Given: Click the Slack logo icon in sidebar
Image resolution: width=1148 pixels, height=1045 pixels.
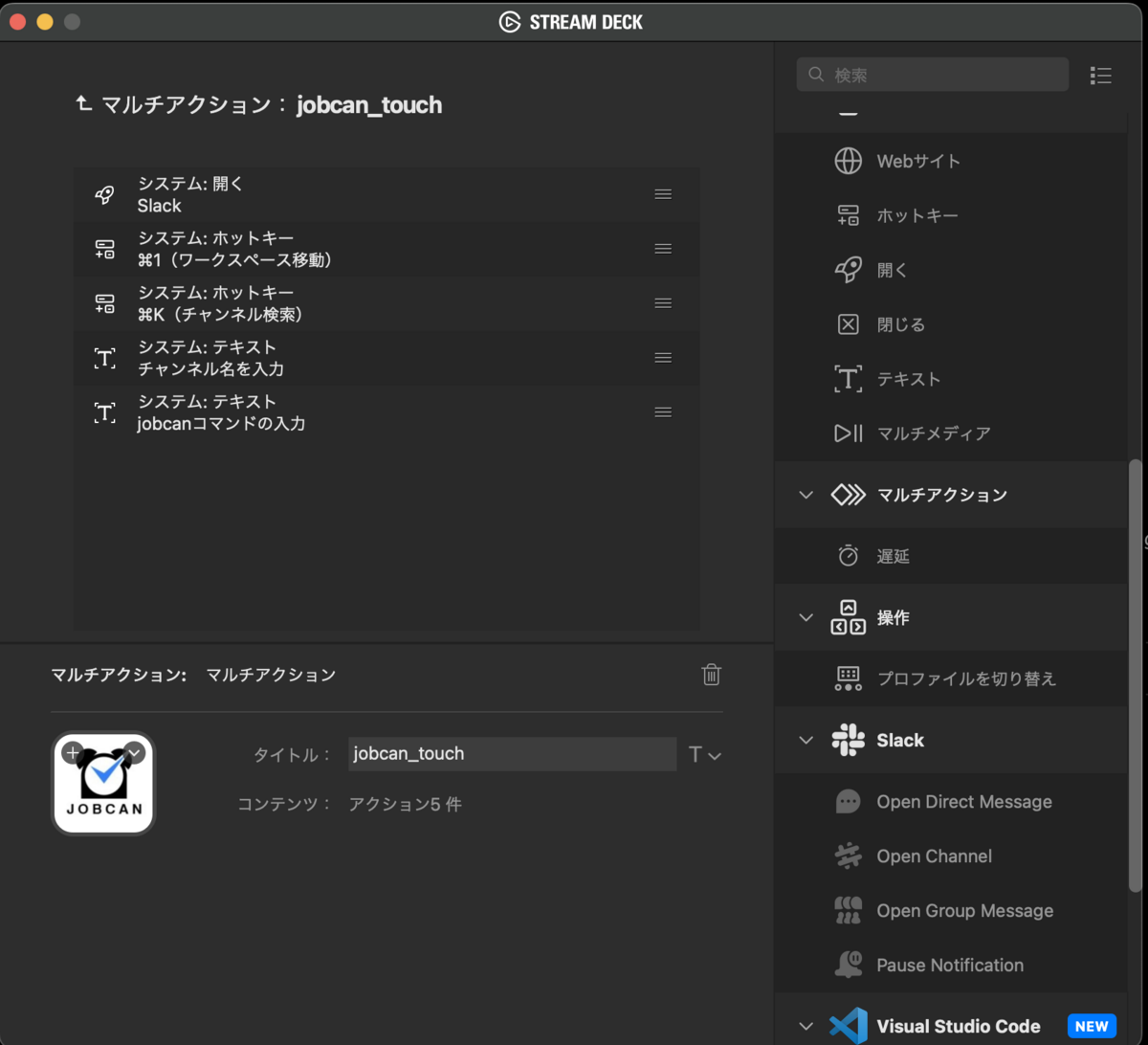Looking at the screenshot, I should coord(849,740).
